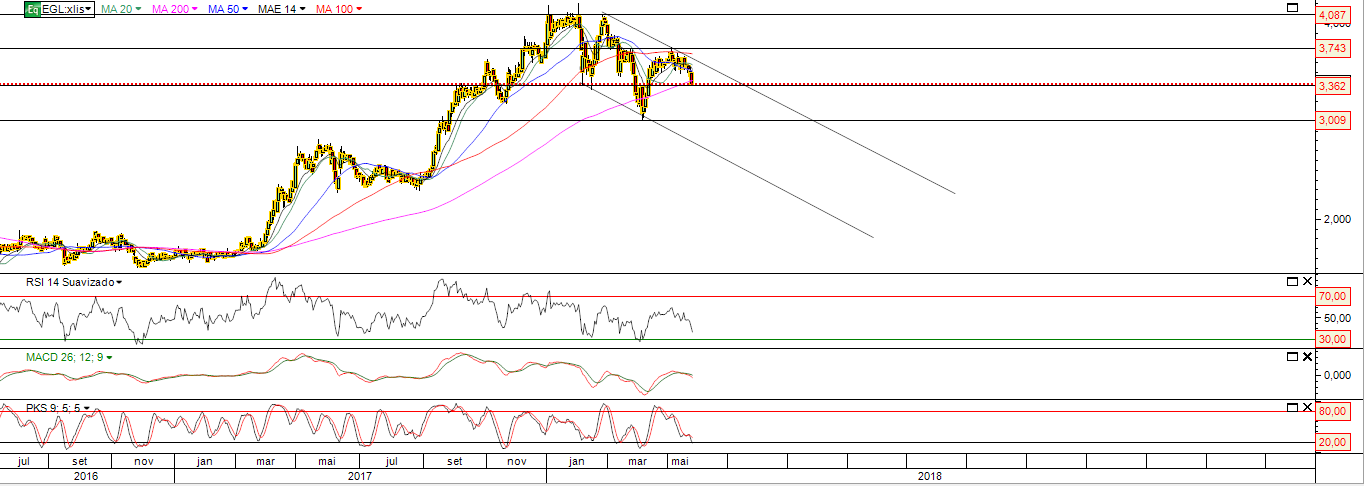Click the 'set' 2016 month marker
1364x486 pixels.
80,462
